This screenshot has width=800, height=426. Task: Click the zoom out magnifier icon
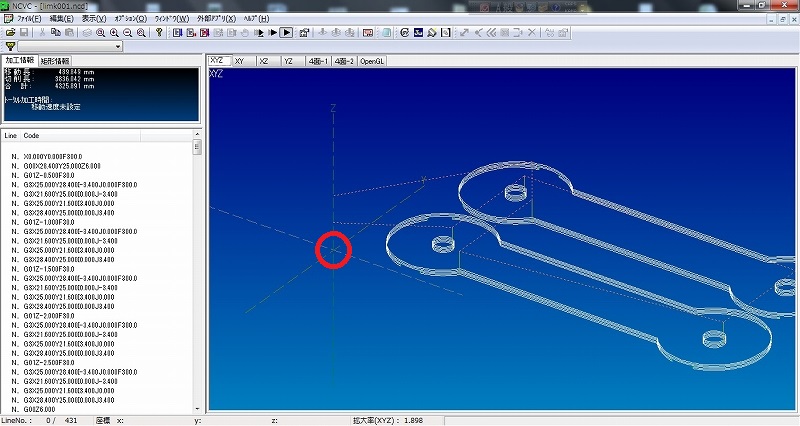point(128,32)
